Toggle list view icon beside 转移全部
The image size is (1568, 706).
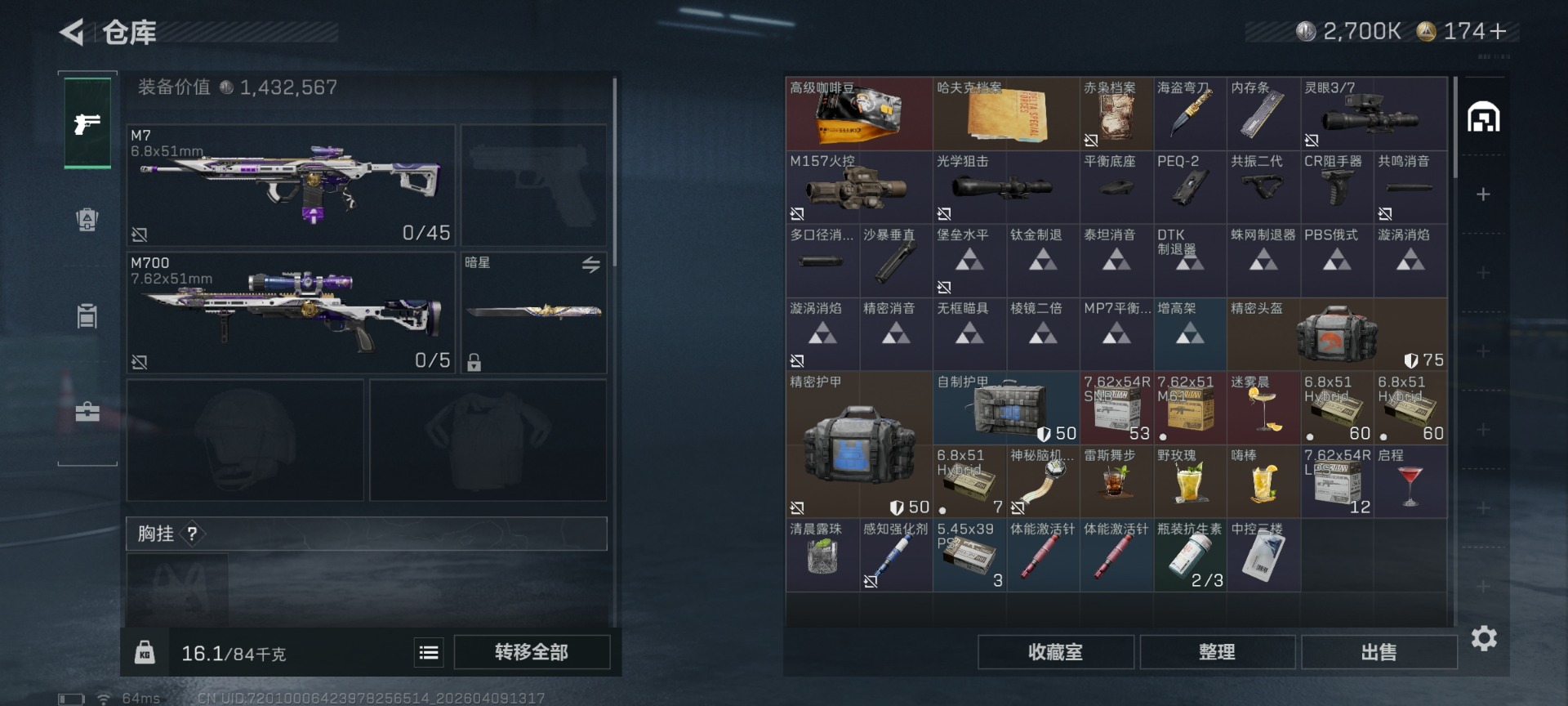point(429,652)
